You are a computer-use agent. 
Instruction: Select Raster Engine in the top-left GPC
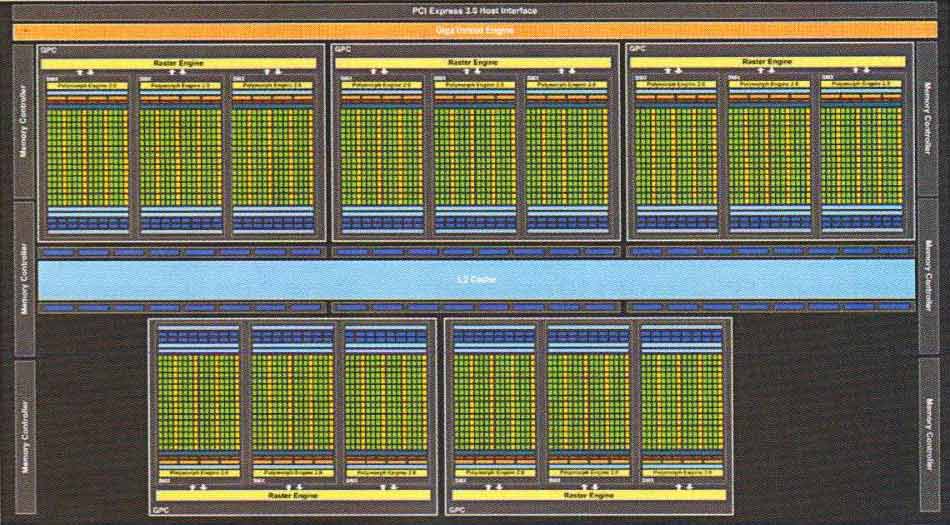(179, 62)
